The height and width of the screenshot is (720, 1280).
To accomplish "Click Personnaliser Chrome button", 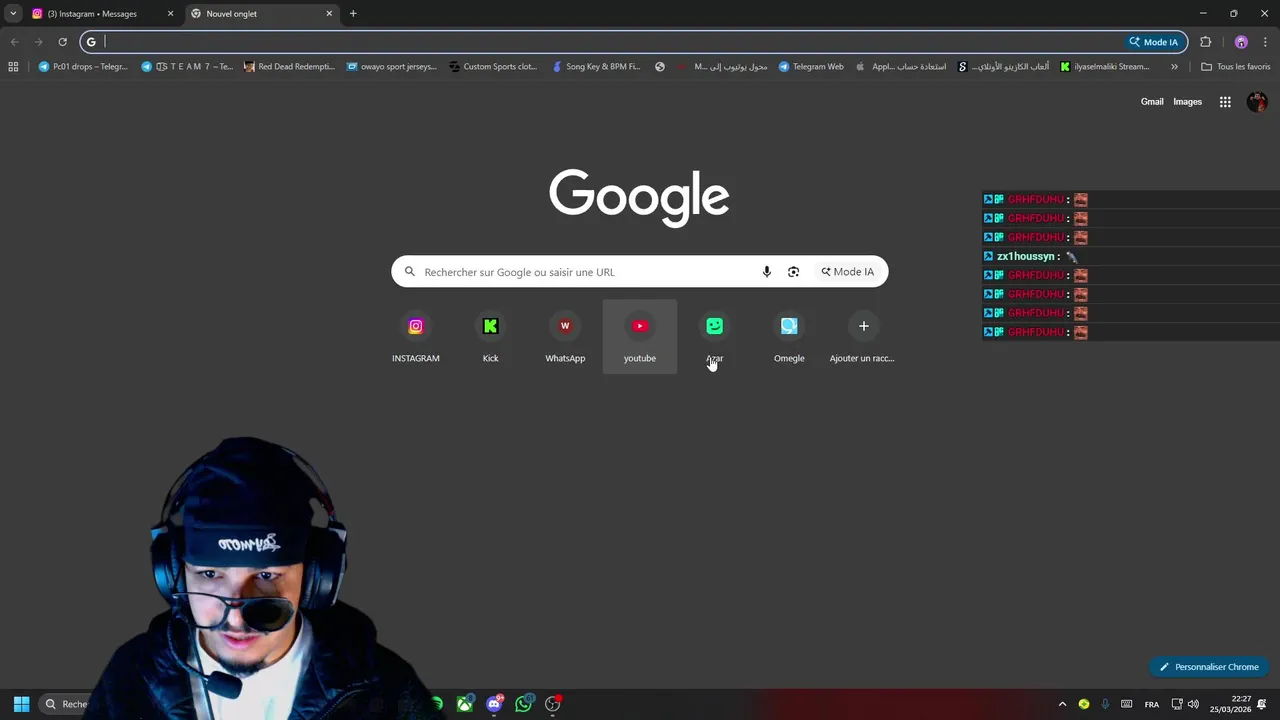I will (x=1209, y=667).
